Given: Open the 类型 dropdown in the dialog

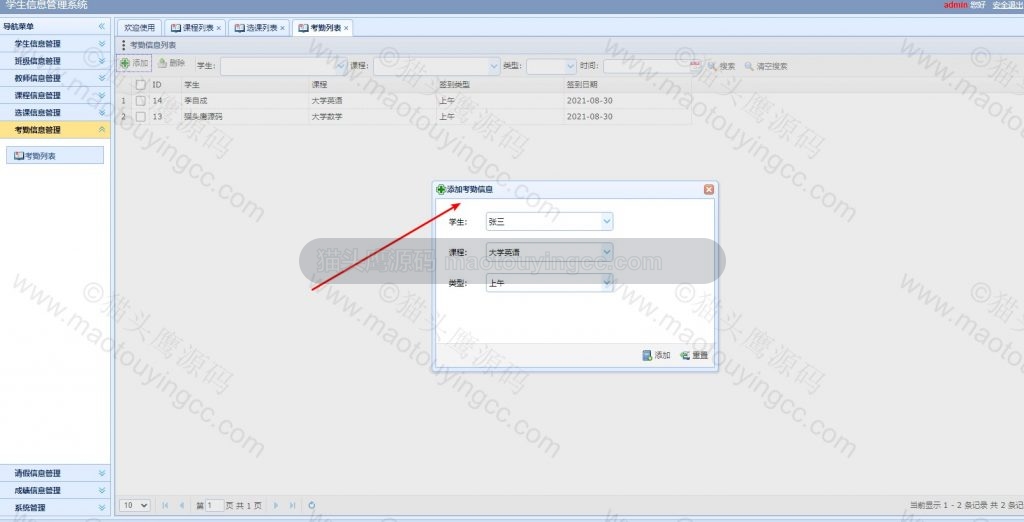Looking at the screenshot, I should (x=607, y=283).
